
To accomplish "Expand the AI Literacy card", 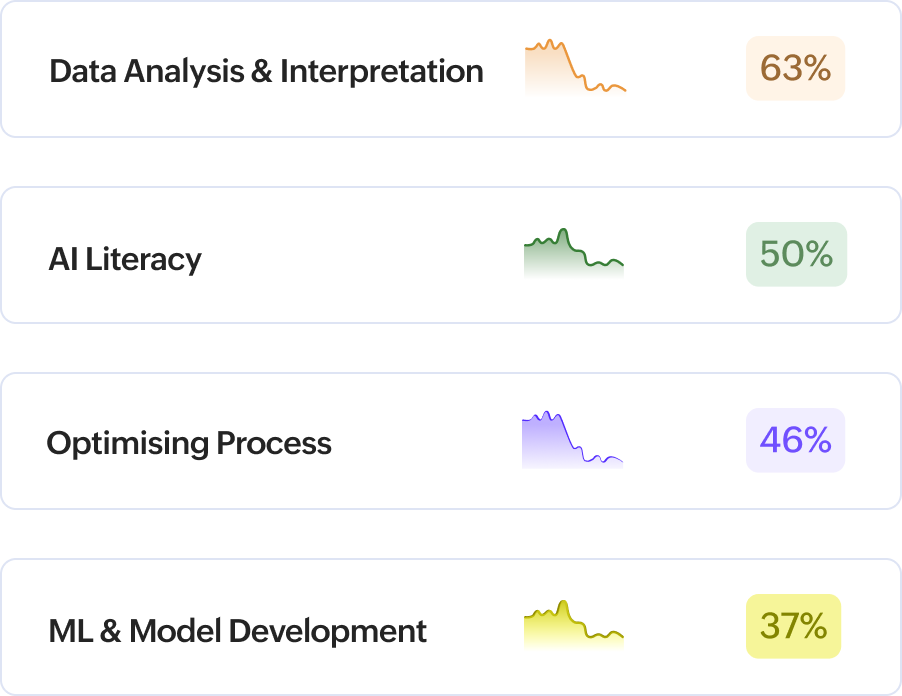I will (x=451, y=253).
